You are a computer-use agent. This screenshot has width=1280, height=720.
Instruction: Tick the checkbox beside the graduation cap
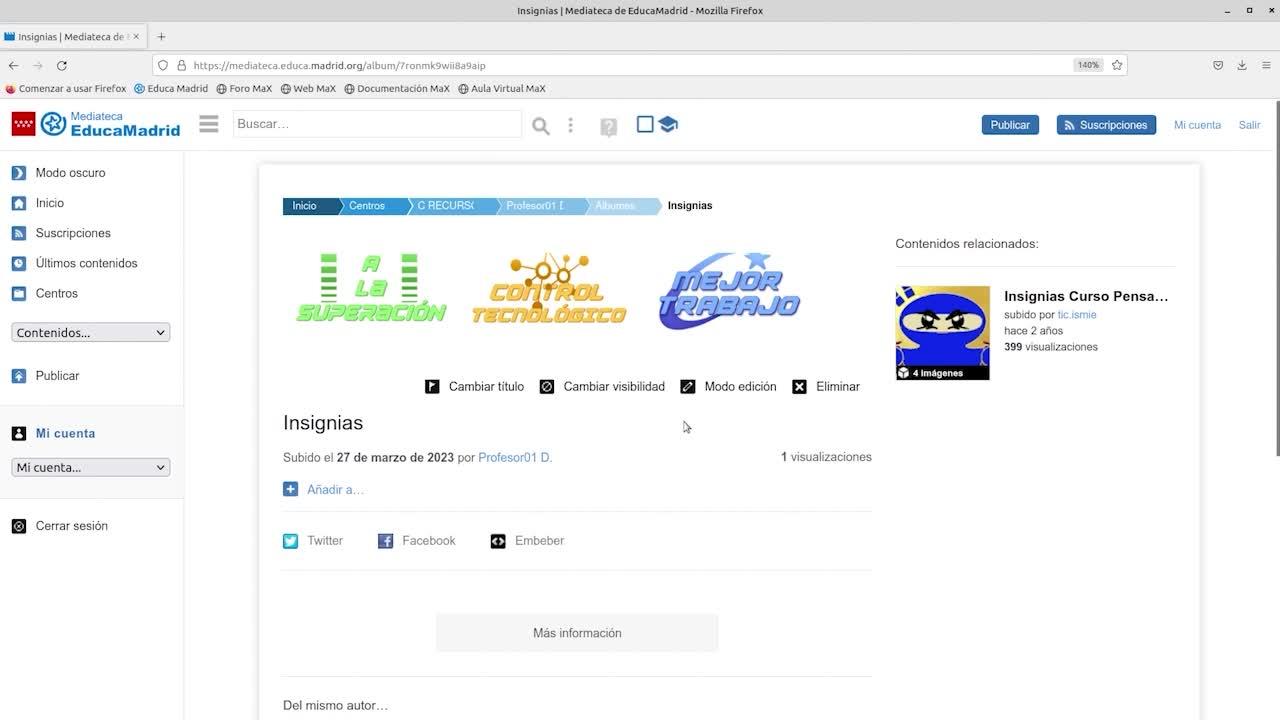point(645,124)
